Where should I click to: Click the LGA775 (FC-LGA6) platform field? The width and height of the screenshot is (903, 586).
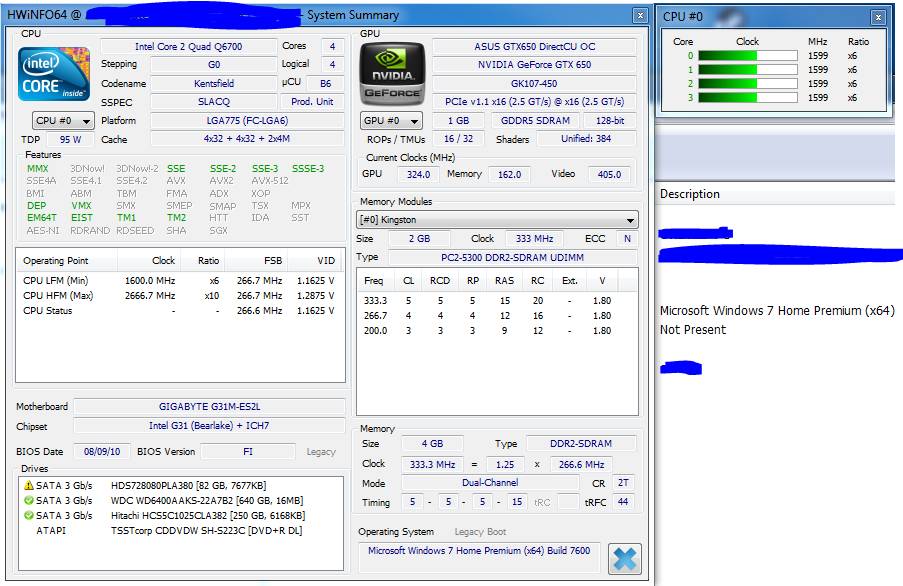247,121
